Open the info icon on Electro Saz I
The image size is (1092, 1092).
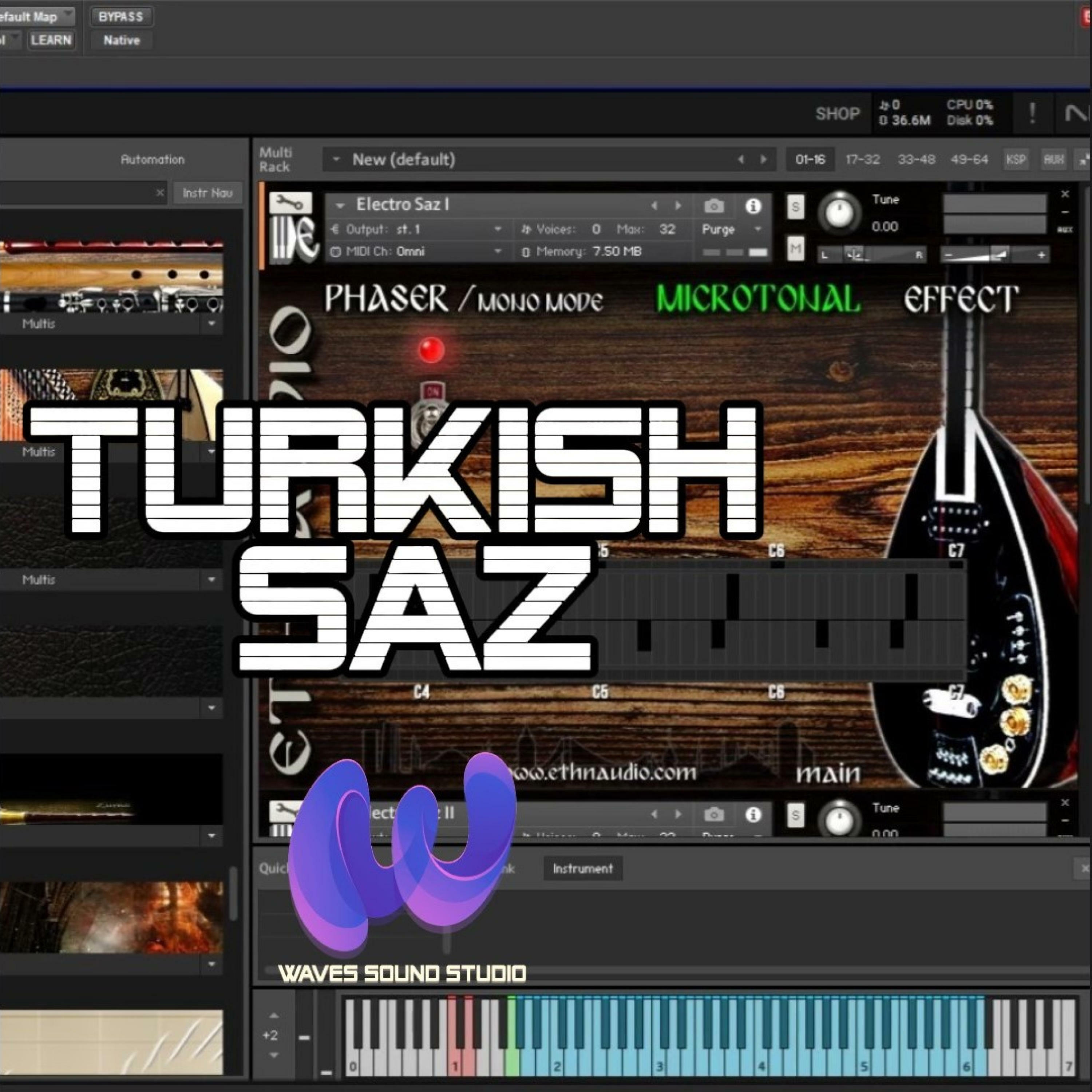pyautogui.click(x=753, y=206)
